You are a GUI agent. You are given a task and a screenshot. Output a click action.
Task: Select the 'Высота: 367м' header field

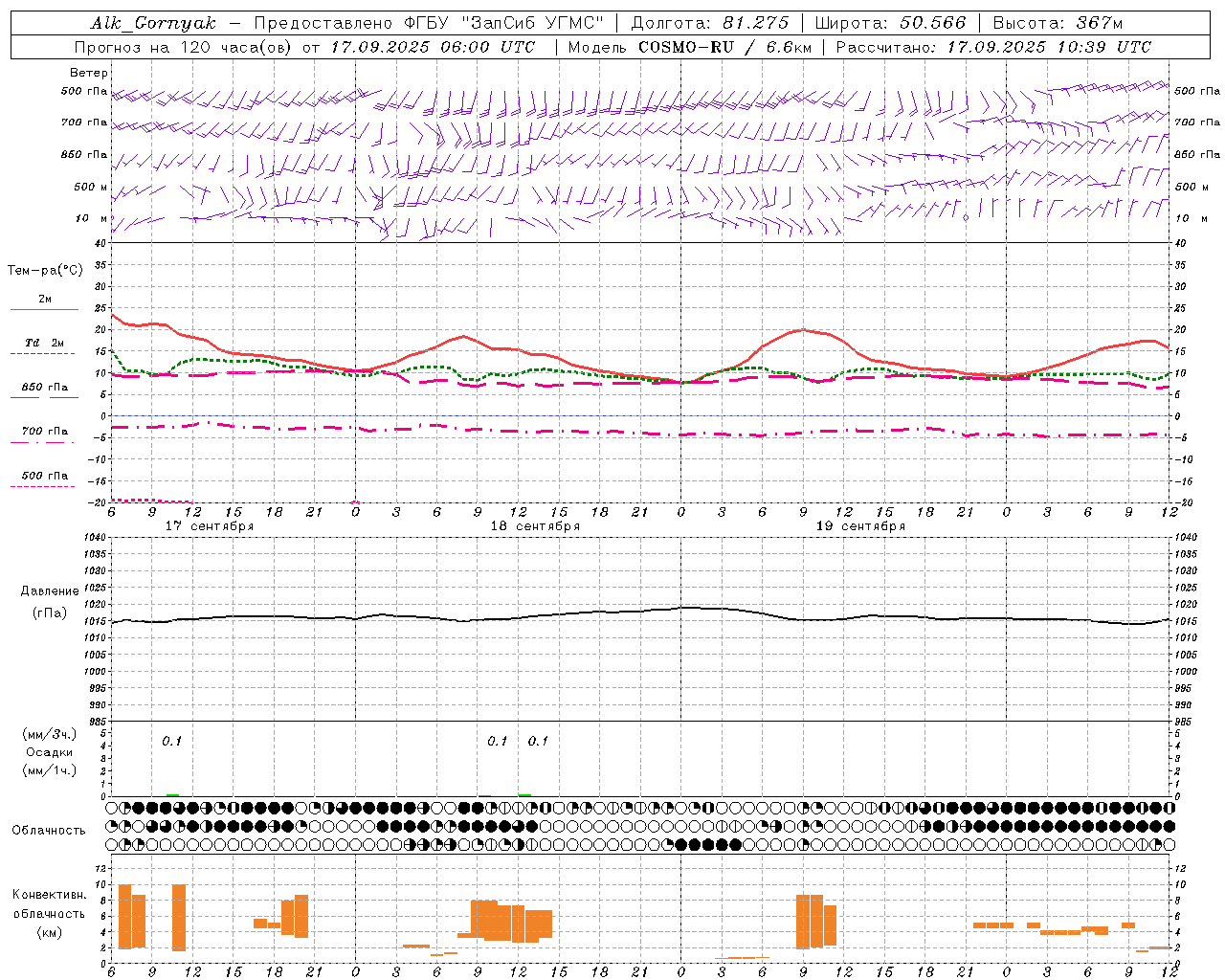[x=1058, y=23]
